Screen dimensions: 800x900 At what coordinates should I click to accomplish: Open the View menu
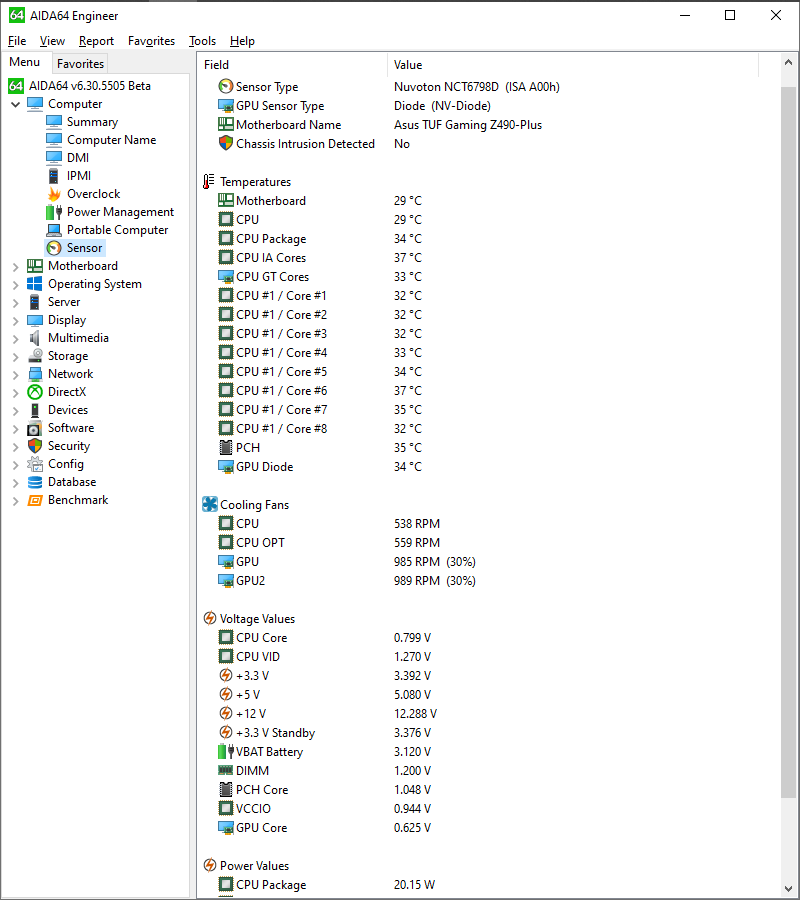pos(52,41)
